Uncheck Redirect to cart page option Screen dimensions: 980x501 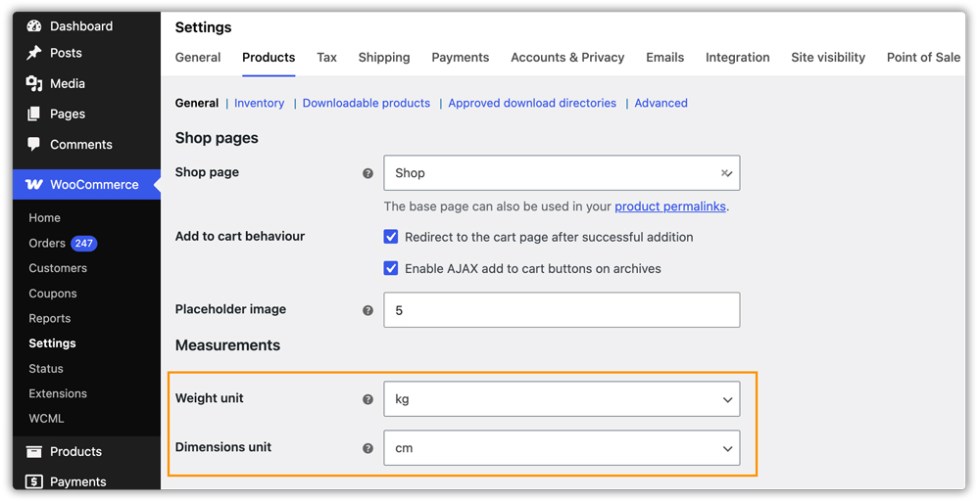point(391,237)
